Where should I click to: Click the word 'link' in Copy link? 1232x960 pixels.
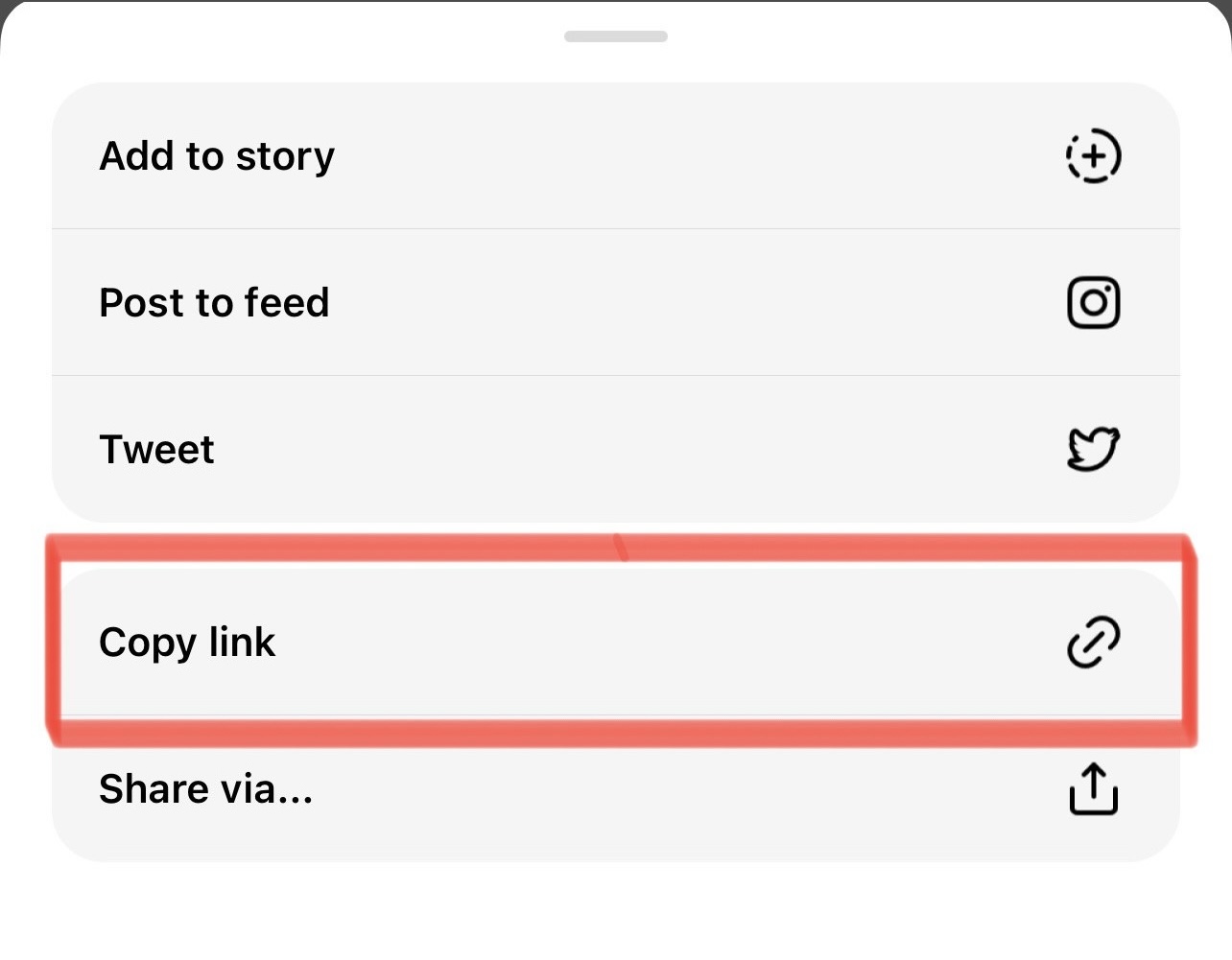coord(242,643)
